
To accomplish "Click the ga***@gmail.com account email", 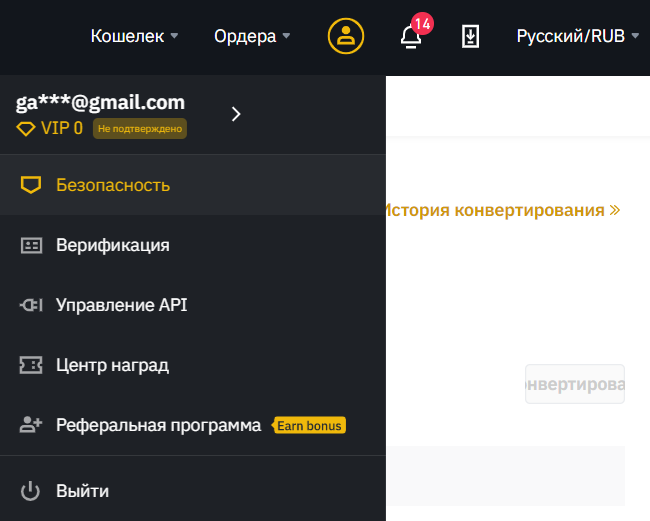I will point(100,102).
